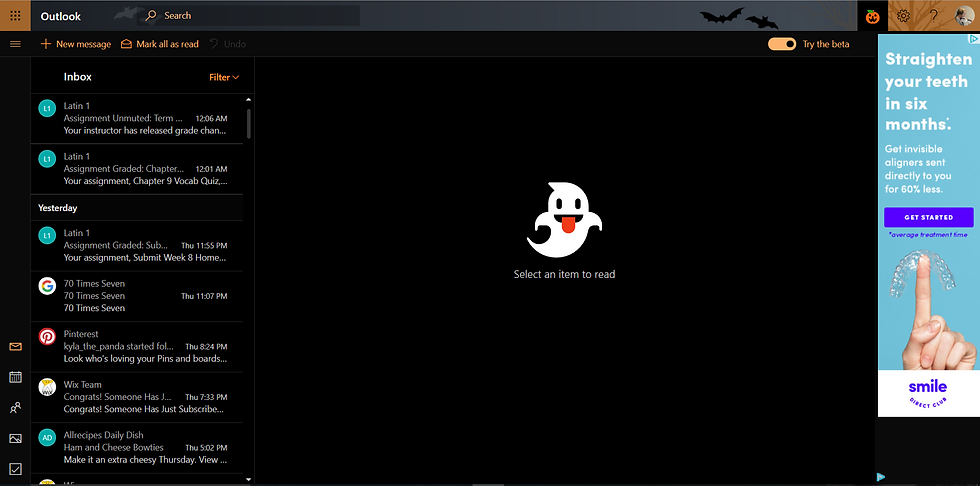Open the account profile picture

(965, 16)
